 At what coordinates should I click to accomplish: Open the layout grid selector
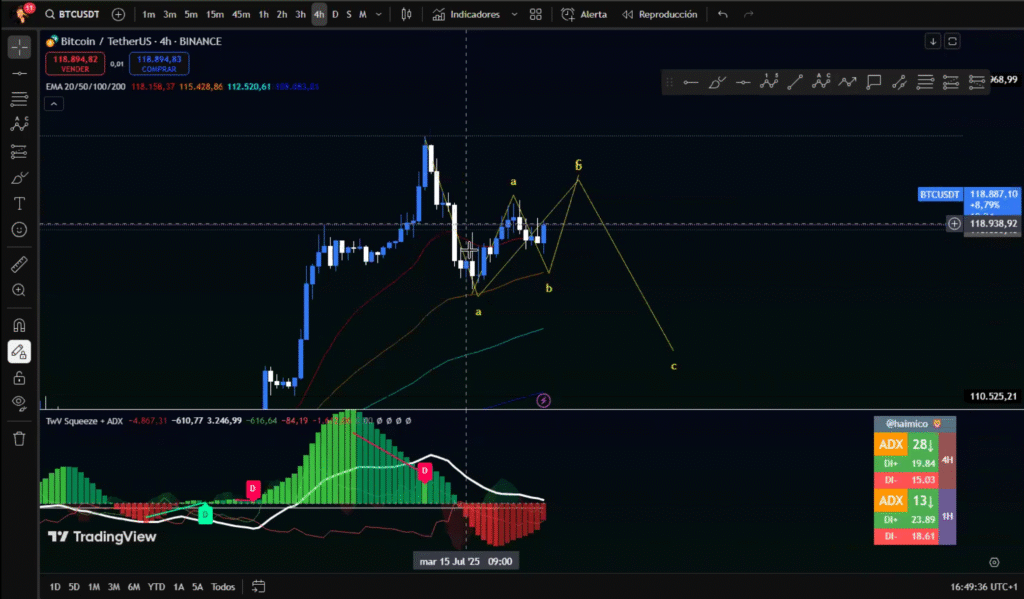(x=536, y=14)
